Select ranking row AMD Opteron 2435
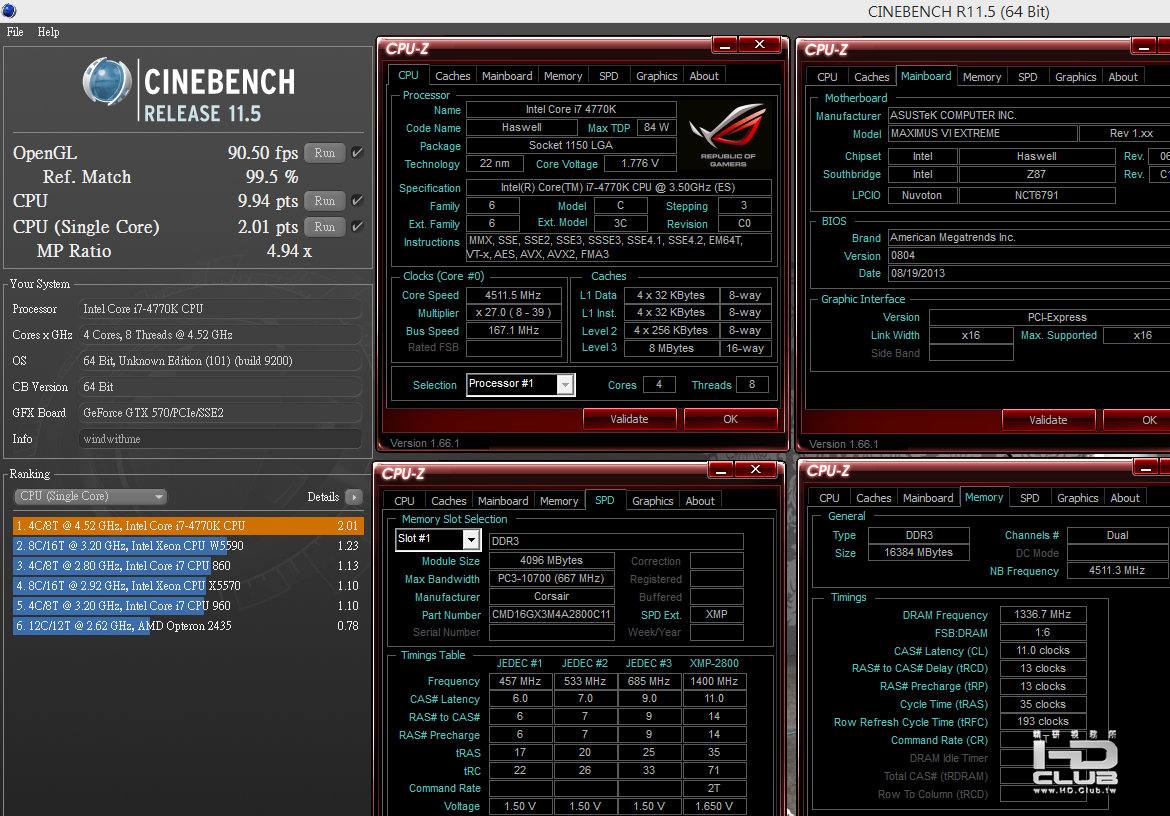 [x=188, y=627]
